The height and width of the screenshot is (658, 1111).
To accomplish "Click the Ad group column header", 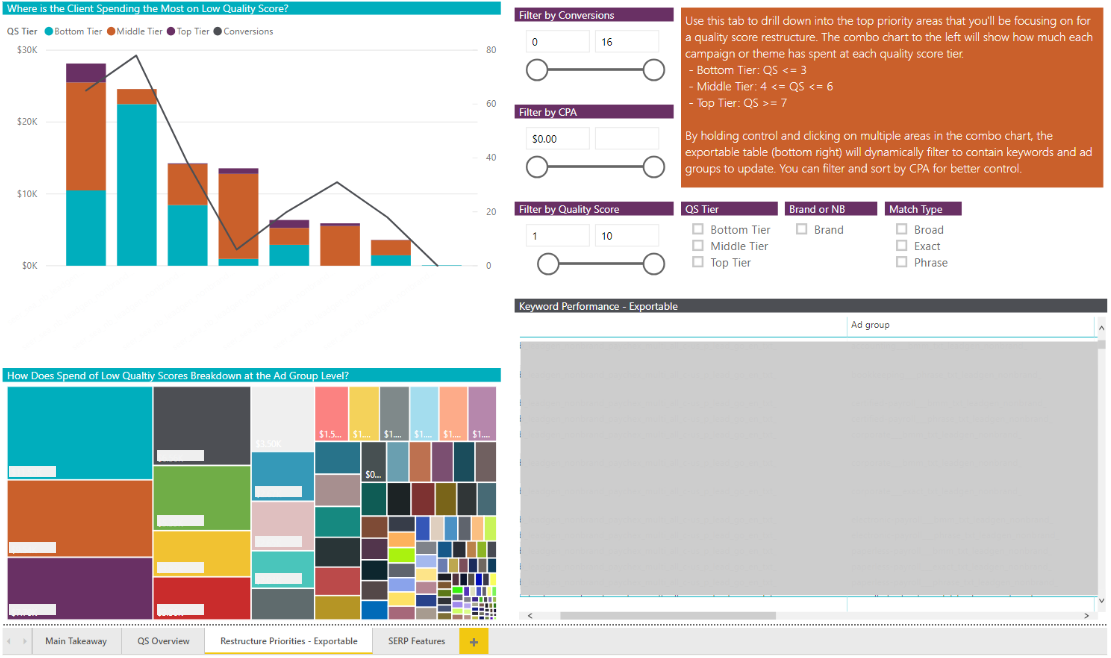I will [x=870, y=325].
